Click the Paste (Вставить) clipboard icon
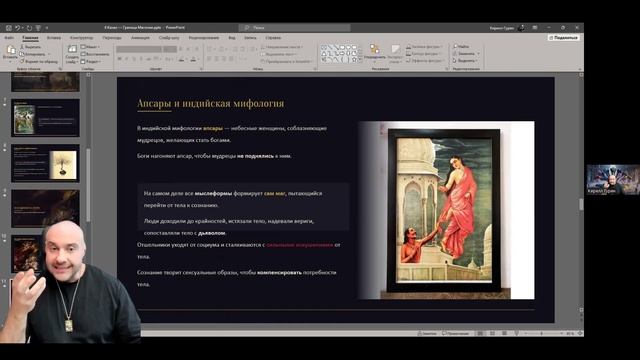The image size is (640, 360). coord(11,50)
